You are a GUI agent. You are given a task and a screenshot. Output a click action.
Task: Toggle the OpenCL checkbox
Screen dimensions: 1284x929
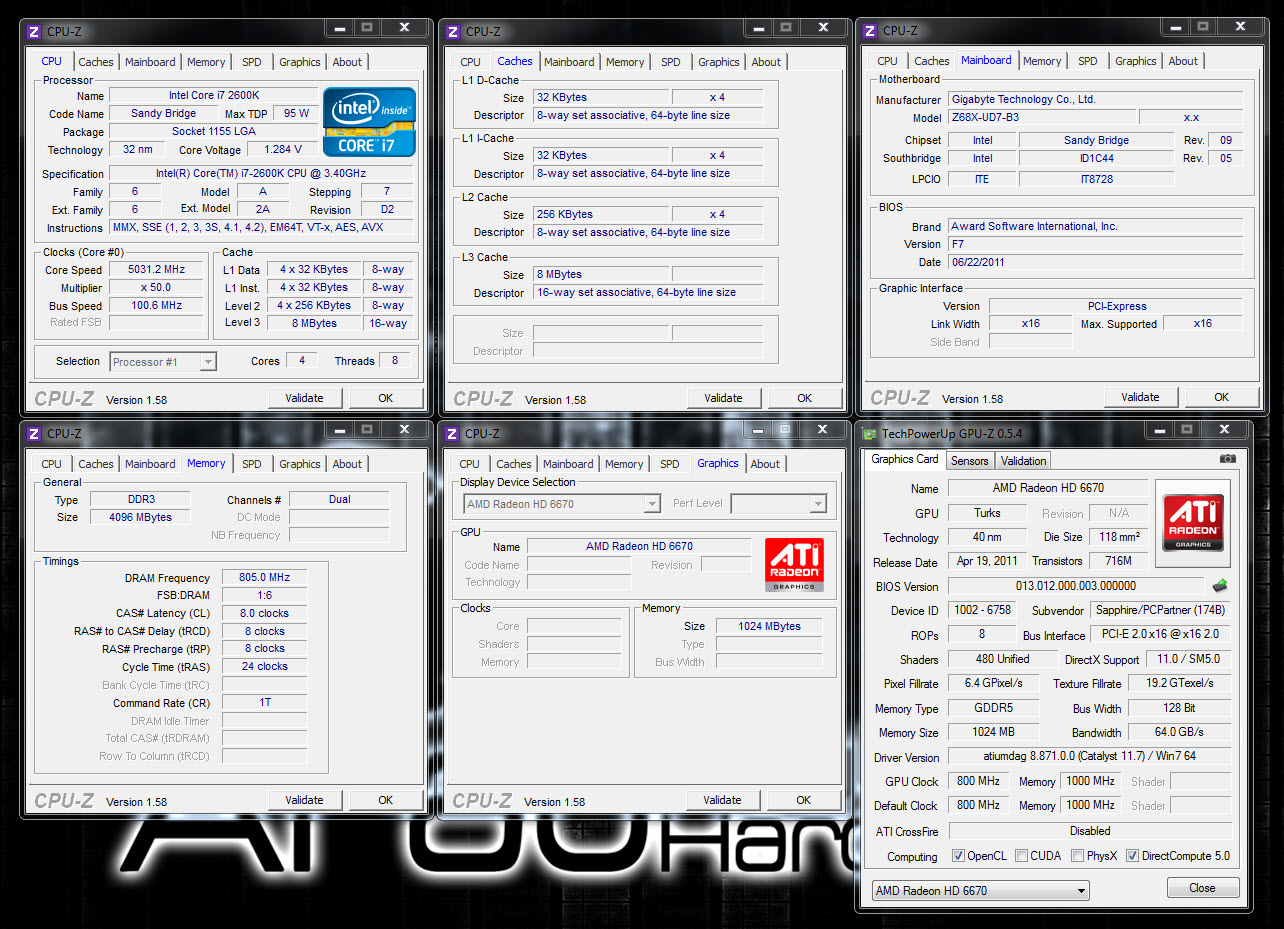958,856
